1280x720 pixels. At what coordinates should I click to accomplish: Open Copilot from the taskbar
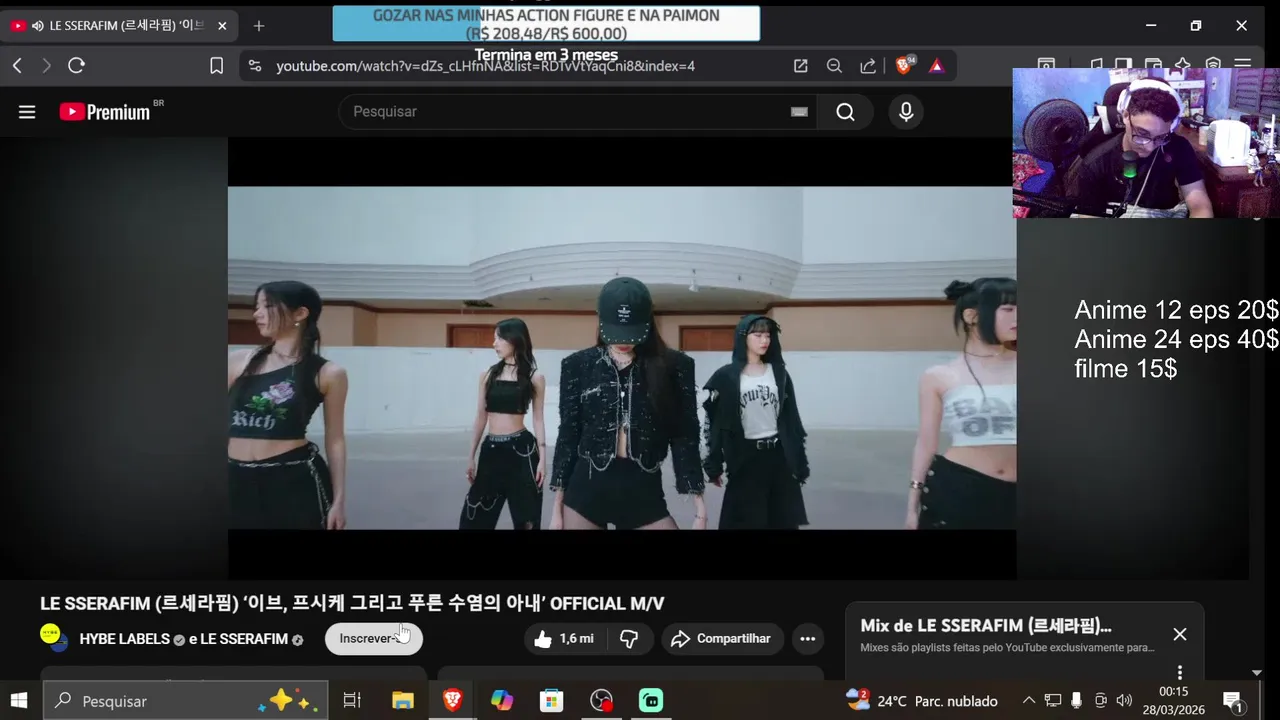tap(502, 701)
